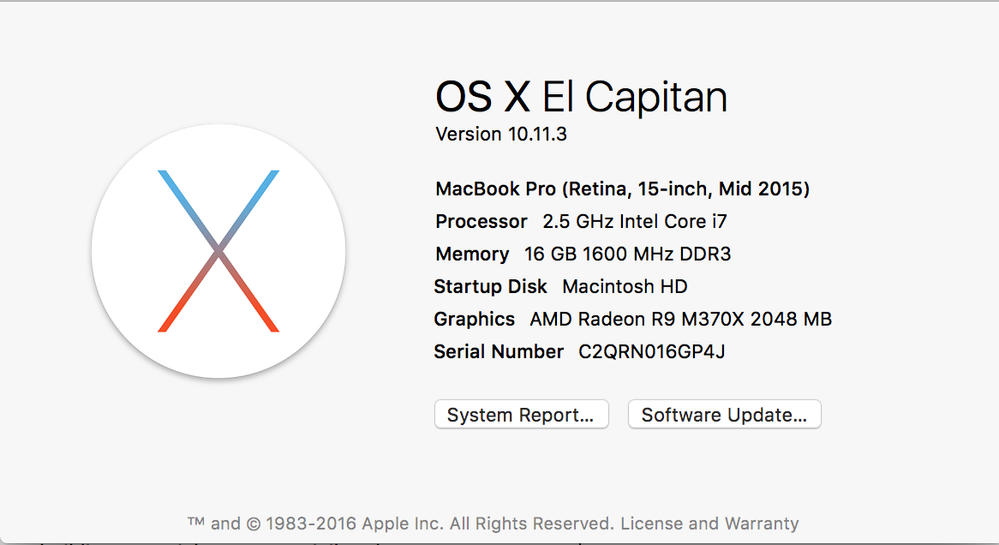Open the System Report button

[521, 415]
